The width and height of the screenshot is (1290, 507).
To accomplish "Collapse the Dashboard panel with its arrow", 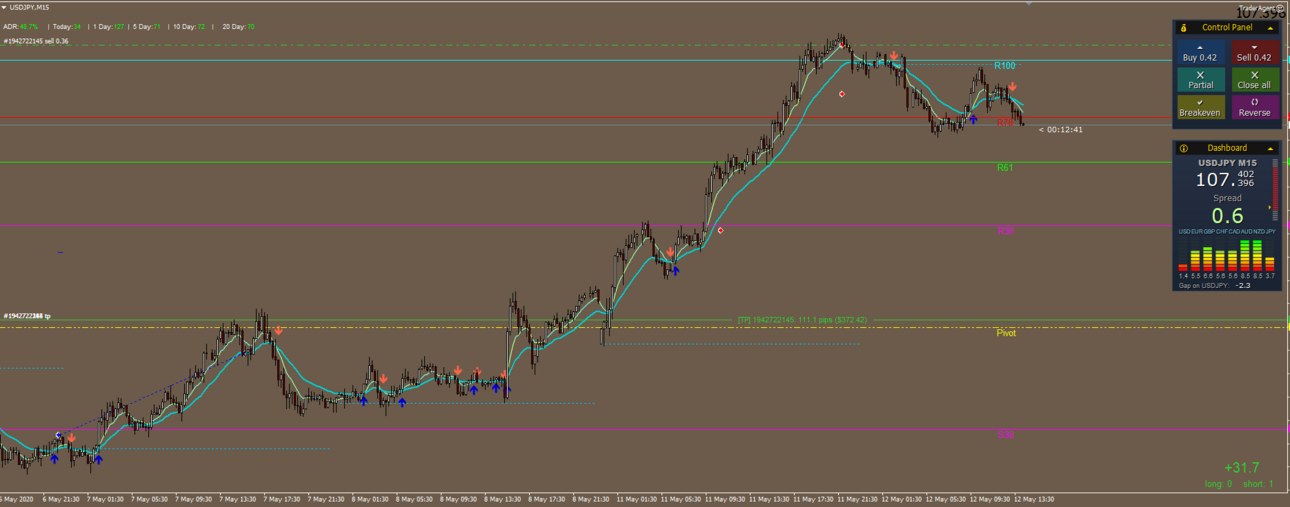I will 1271,148.
